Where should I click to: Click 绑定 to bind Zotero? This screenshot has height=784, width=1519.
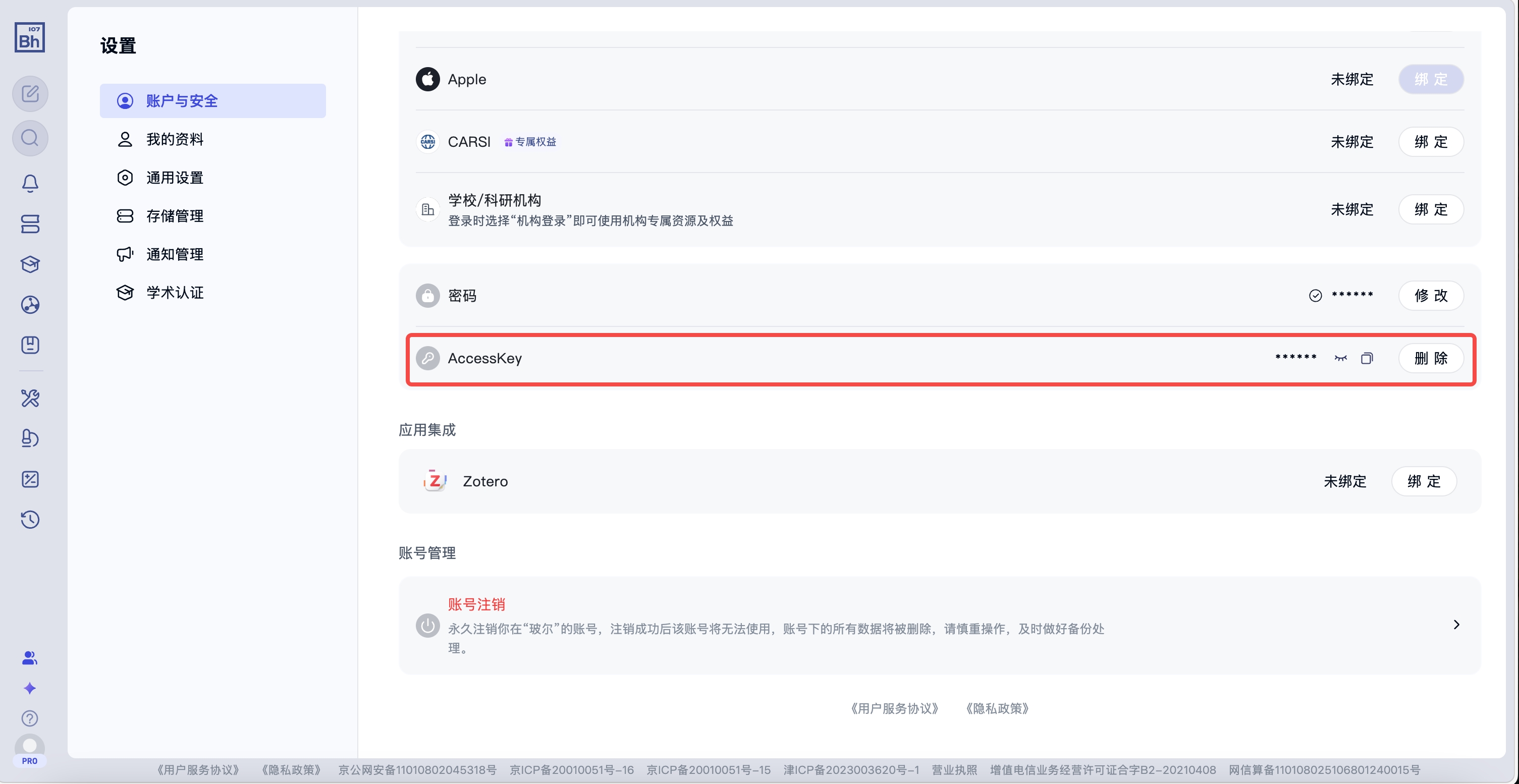[x=1424, y=481]
